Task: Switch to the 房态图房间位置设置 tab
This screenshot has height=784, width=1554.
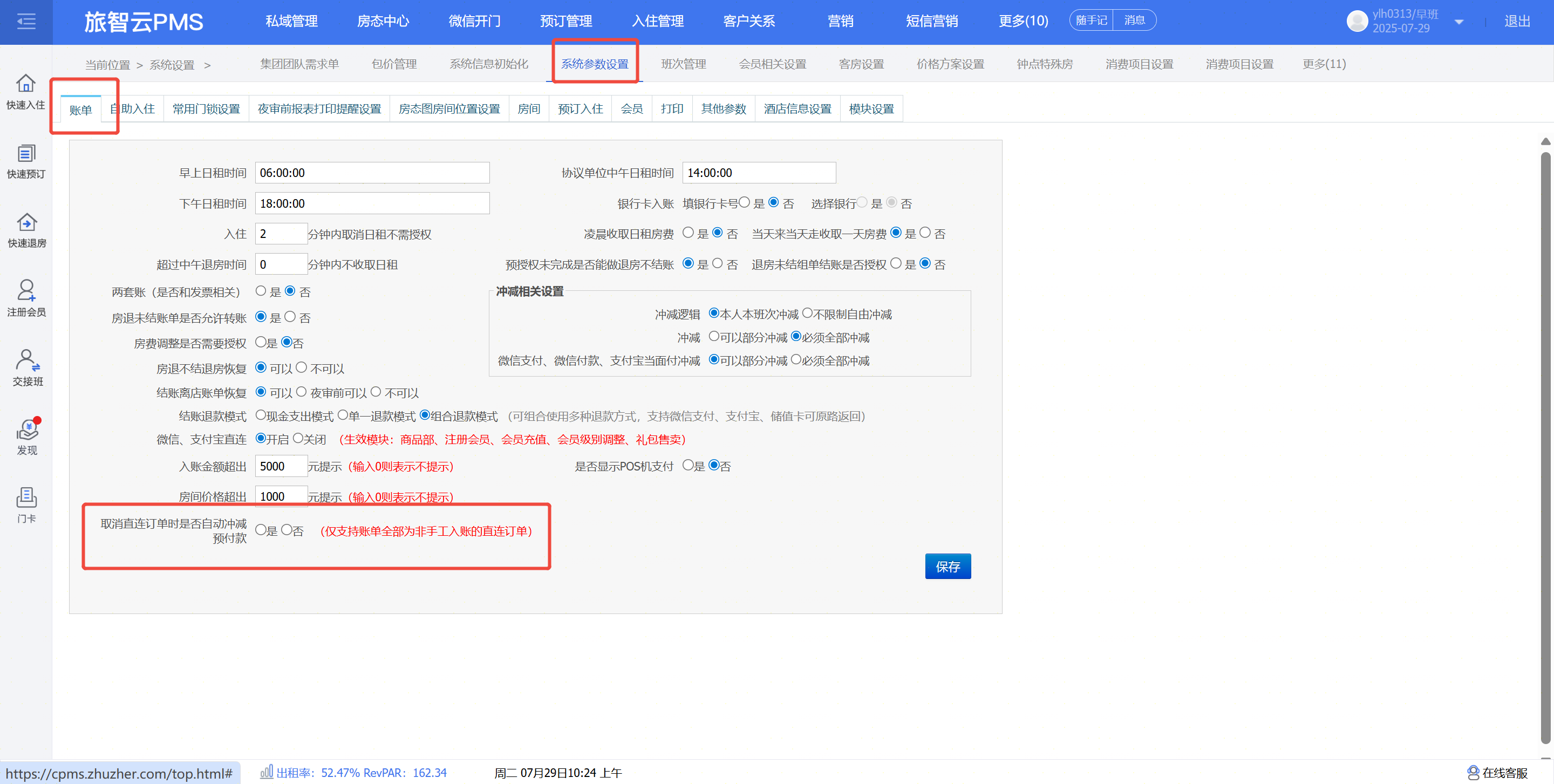Action: 449,109
